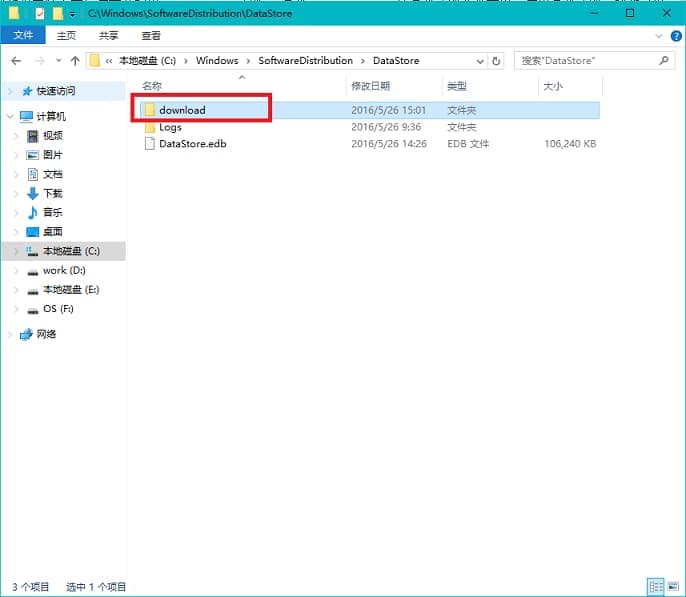
Task: Refresh the DataStore folder view
Action: coord(496,61)
